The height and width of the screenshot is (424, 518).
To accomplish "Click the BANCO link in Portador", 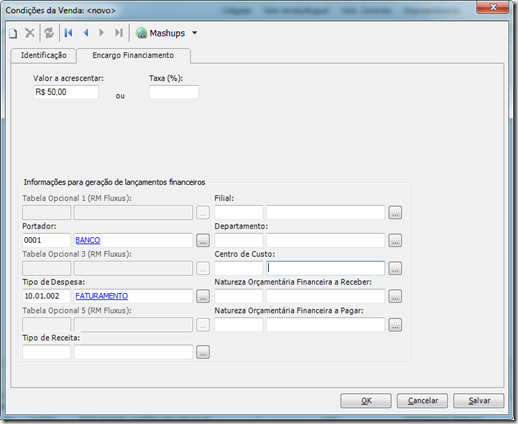I will click(x=88, y=240).
